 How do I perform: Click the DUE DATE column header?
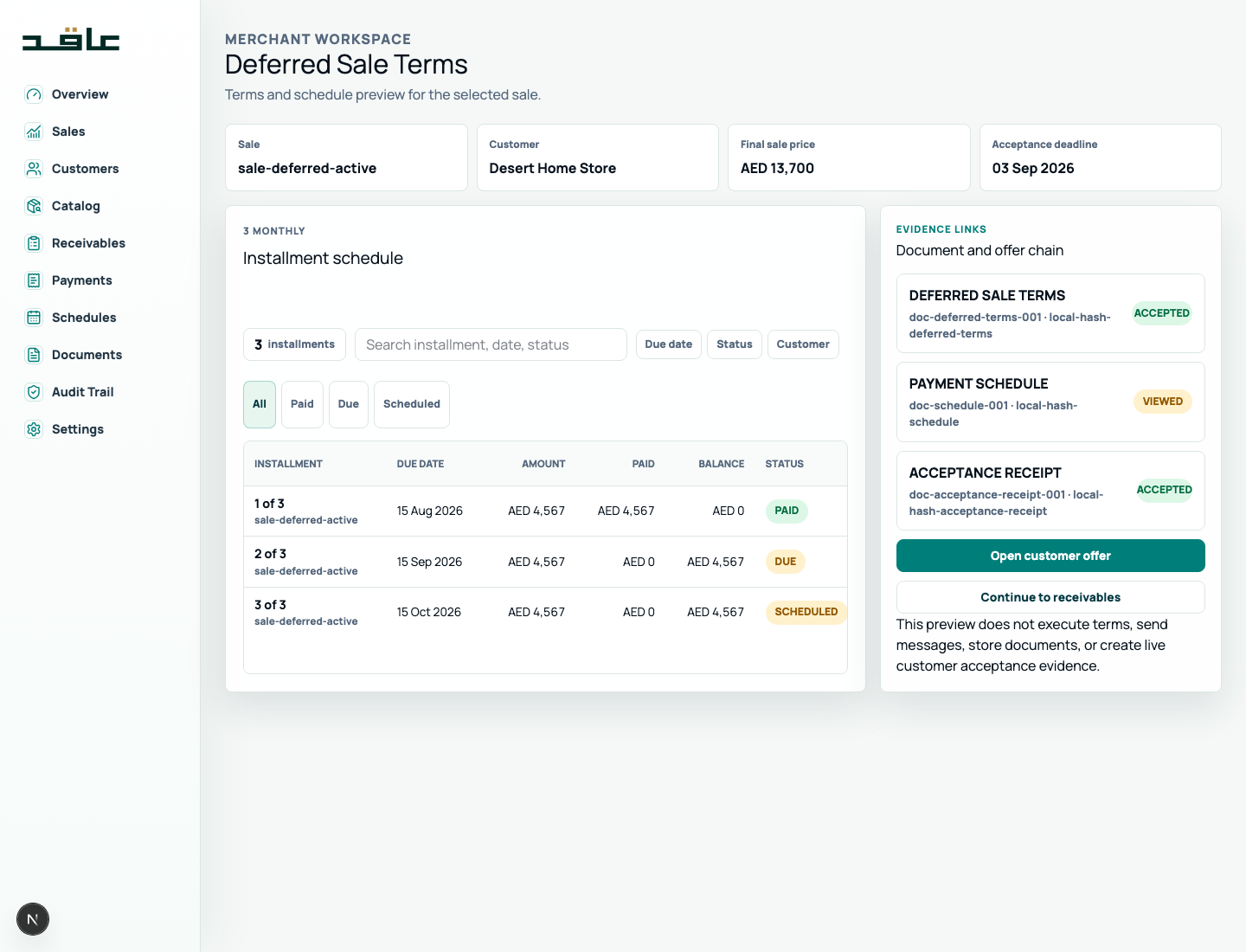[x=421, y=464]
